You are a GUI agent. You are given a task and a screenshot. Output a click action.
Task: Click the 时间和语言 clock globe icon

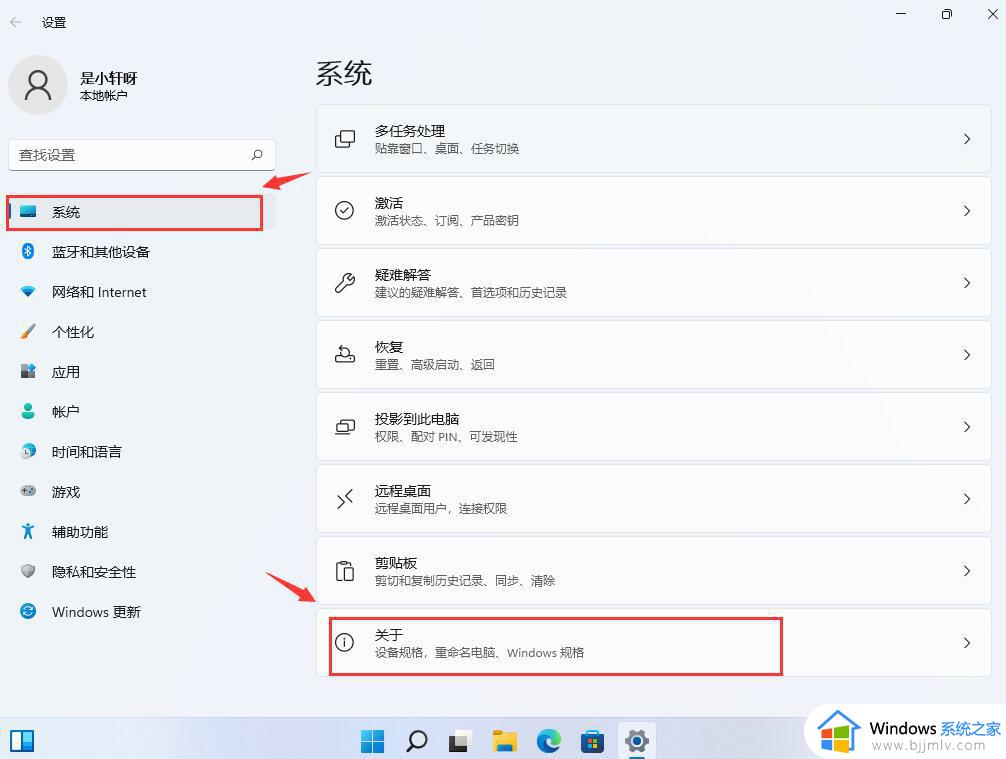point(28,451)
